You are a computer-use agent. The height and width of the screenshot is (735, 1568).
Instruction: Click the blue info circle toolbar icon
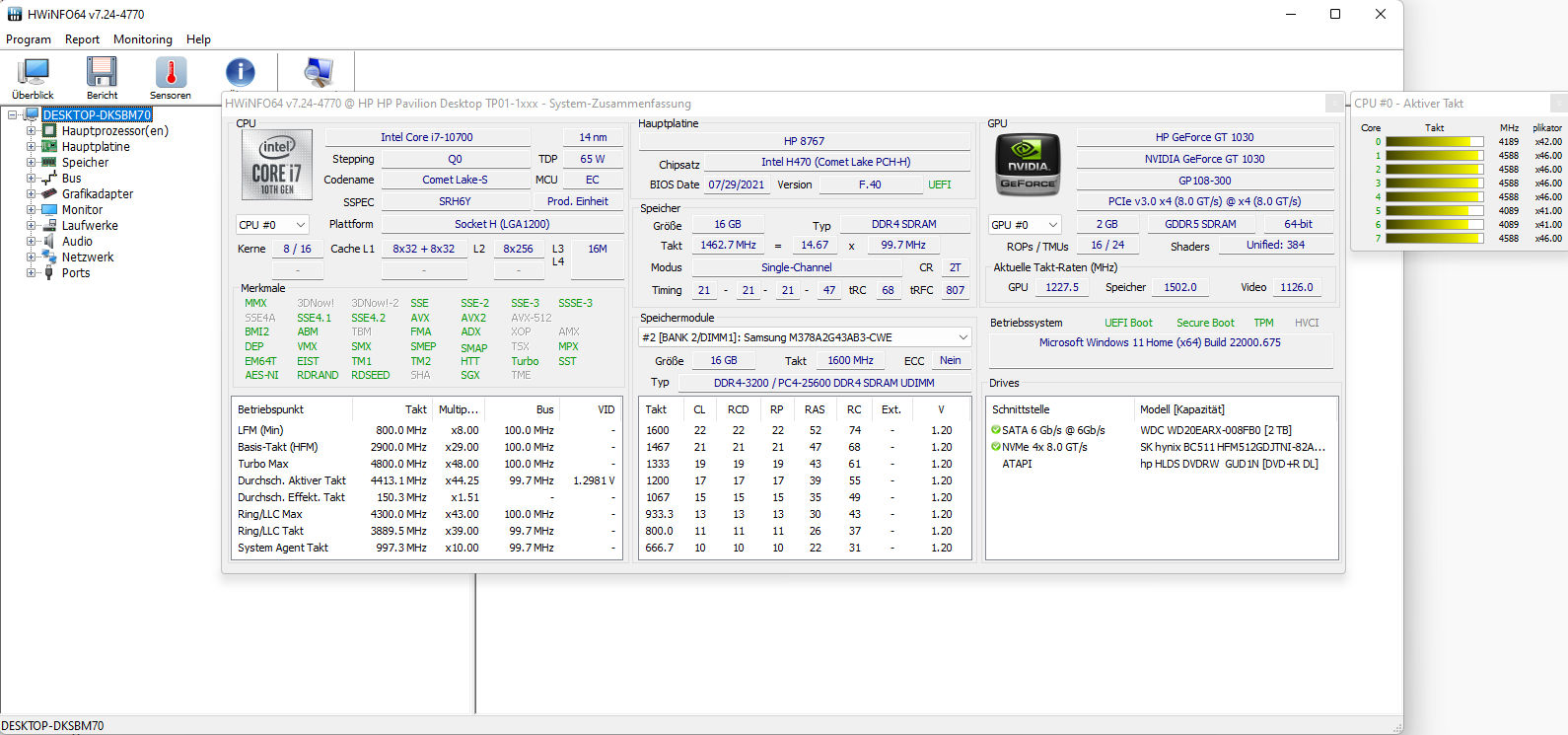pos(240,72)
